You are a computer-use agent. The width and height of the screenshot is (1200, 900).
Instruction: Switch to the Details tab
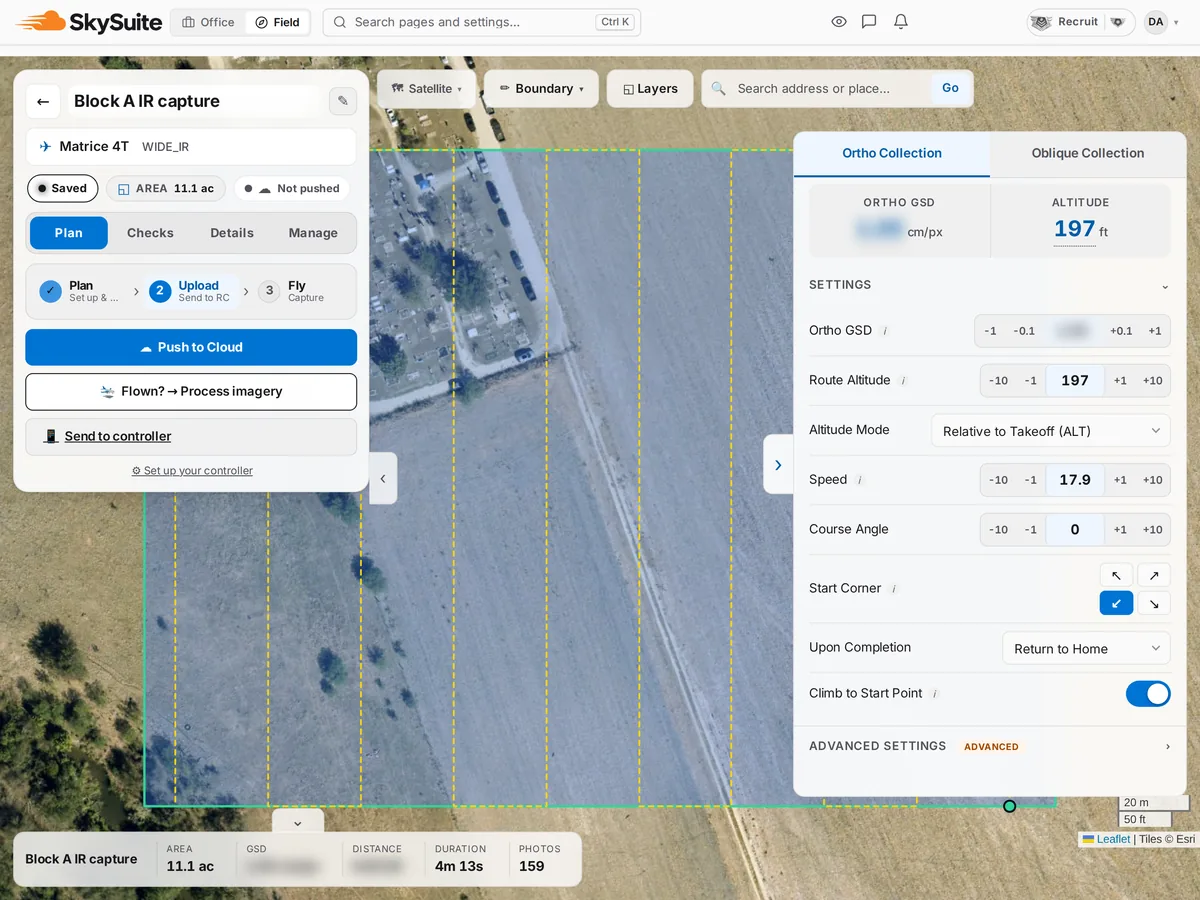(232, 233)
